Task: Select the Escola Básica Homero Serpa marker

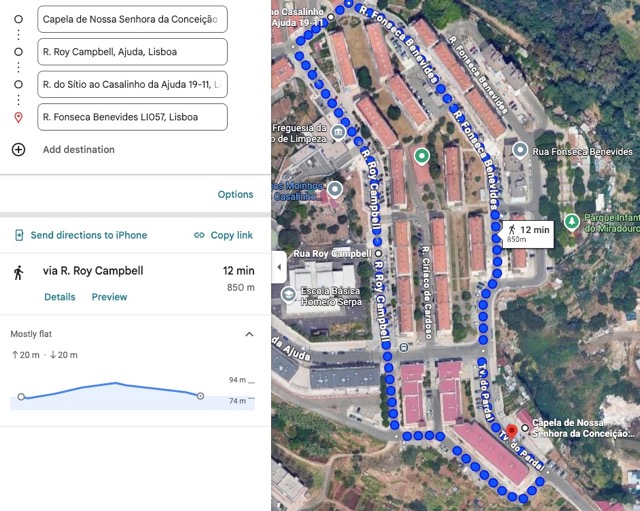Action: 289,294
